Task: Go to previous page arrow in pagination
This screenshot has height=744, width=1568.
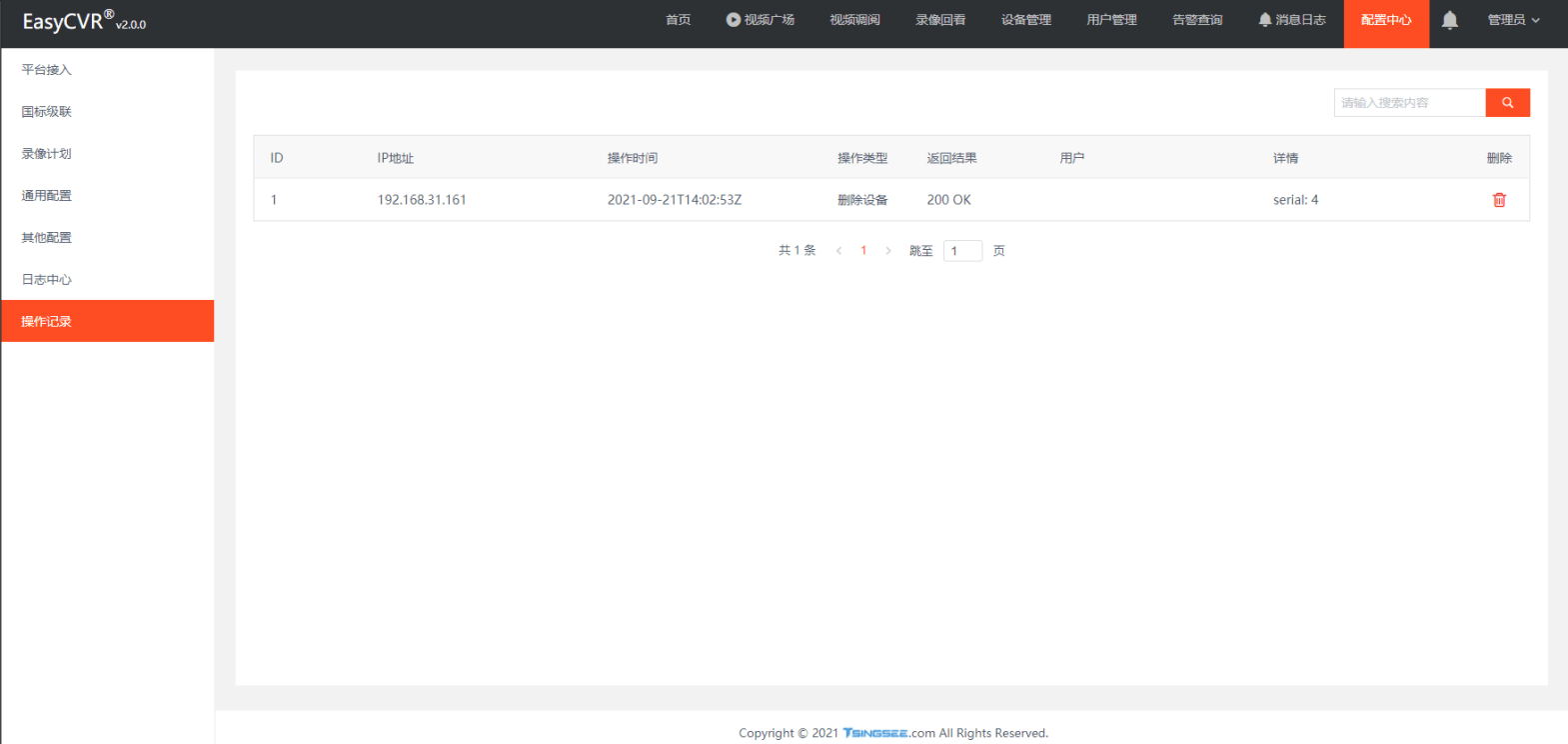Action: (838, 251)
